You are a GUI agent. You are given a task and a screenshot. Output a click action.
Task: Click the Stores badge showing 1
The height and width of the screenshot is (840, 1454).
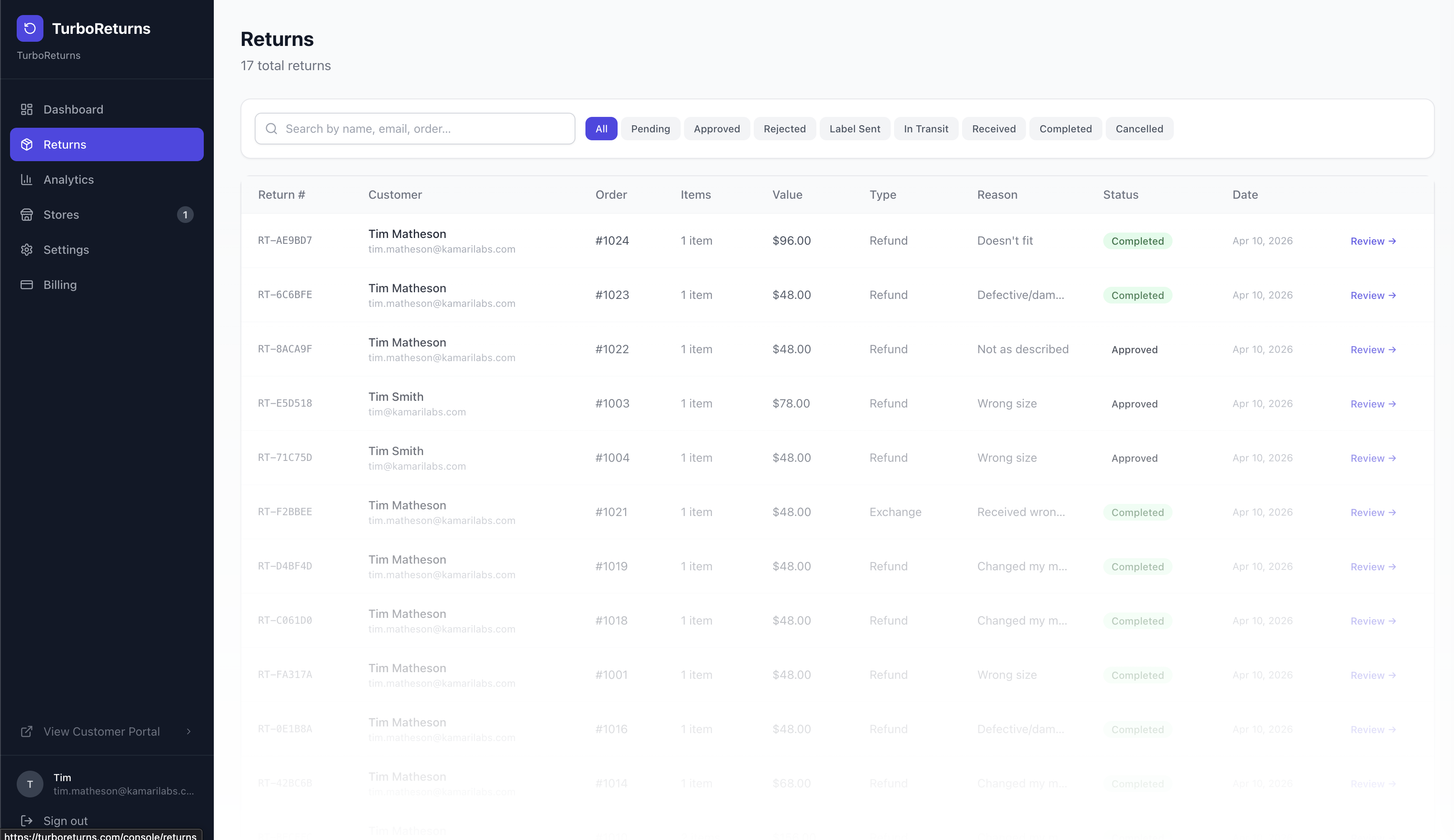[x=185, y=215]
